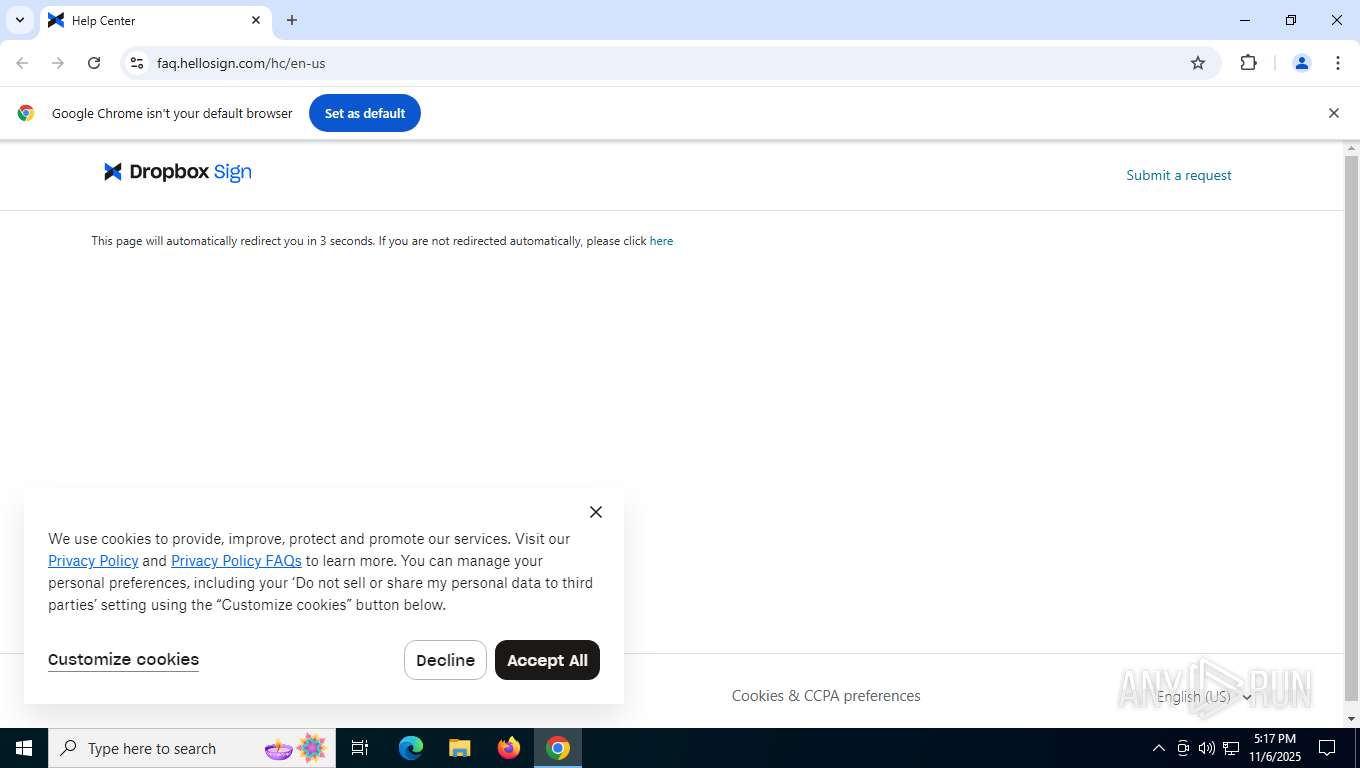Open File Explorer from taskbar
The height and width of the screenshot is (768, 1360).
click(460, 748)
